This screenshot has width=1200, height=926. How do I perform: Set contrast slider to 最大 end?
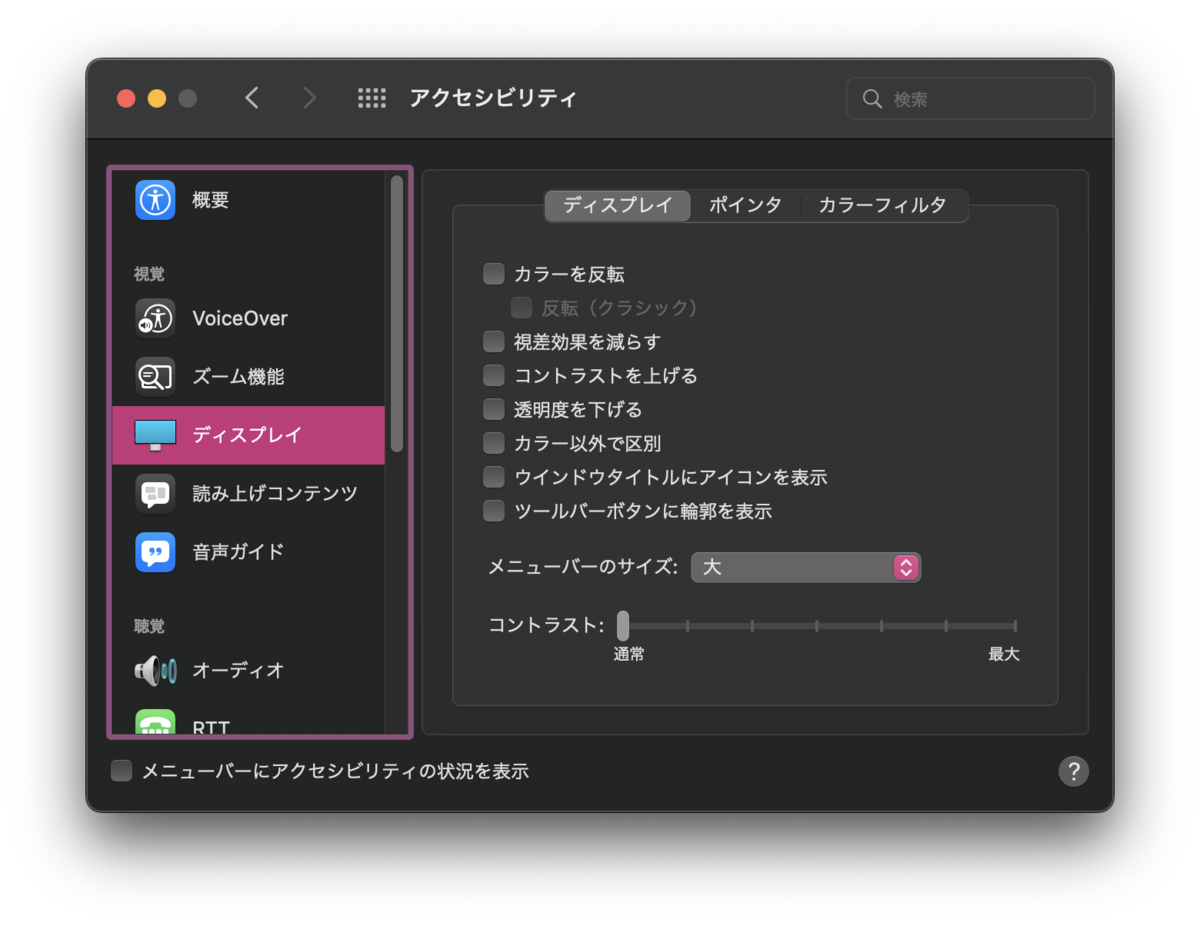point(1015,626)
